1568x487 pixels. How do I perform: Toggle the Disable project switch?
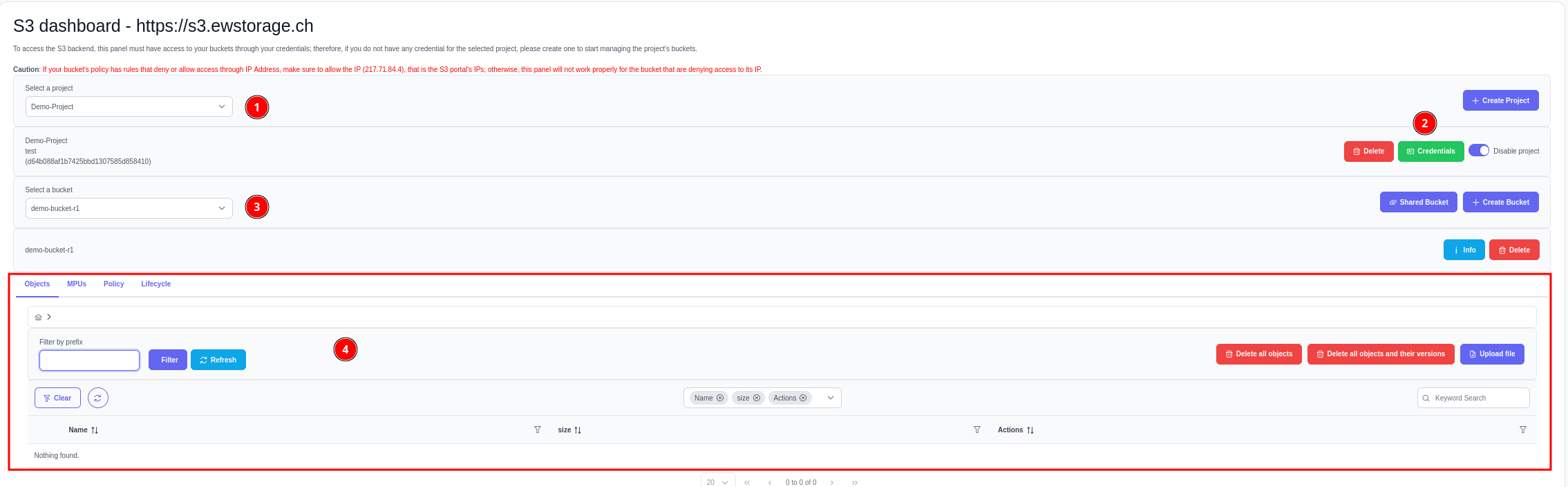click(x=1479, y=151)
